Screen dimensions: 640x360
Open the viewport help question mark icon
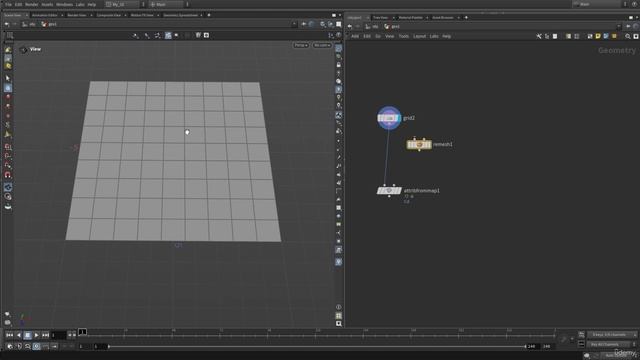pyautogui.click(x=338, y=36)
